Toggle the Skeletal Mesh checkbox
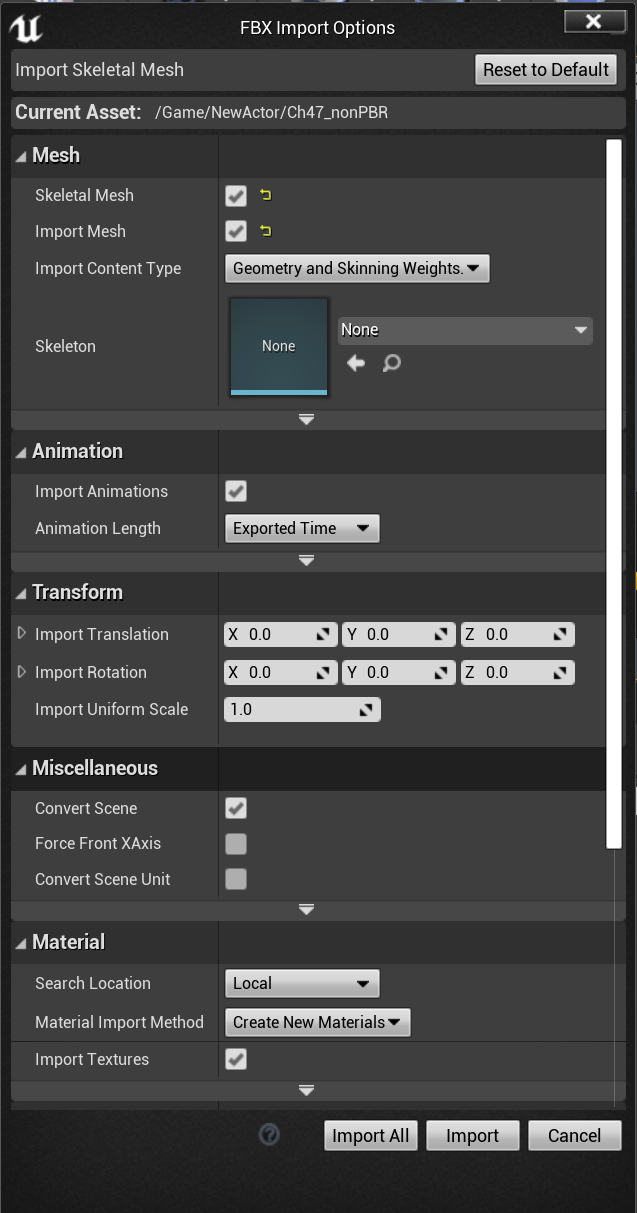Screen dimensions: 637x1213 [236, 195]
